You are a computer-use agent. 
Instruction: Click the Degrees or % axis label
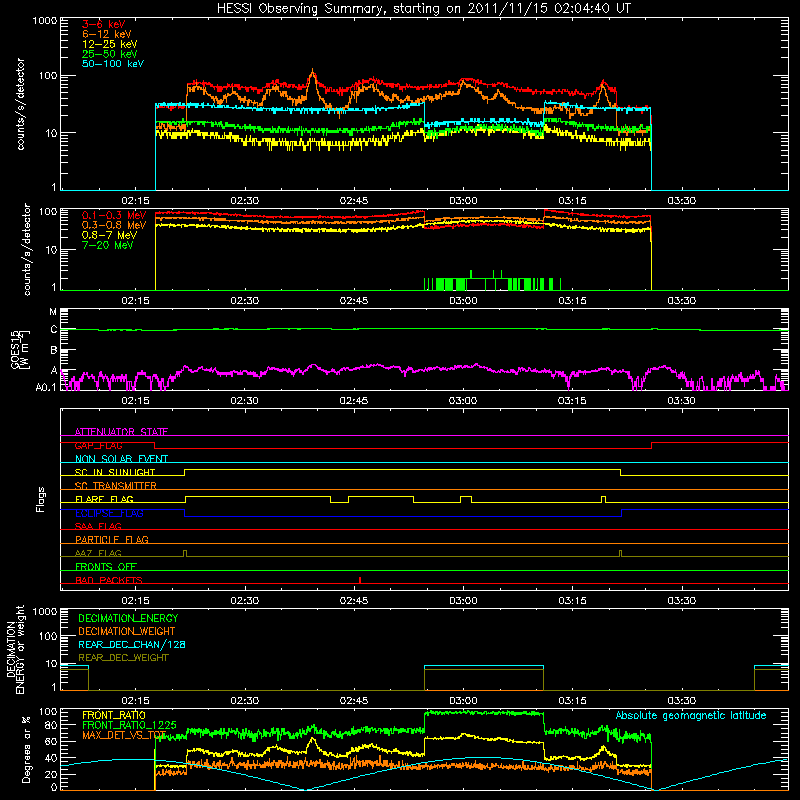tap(26, 749)
